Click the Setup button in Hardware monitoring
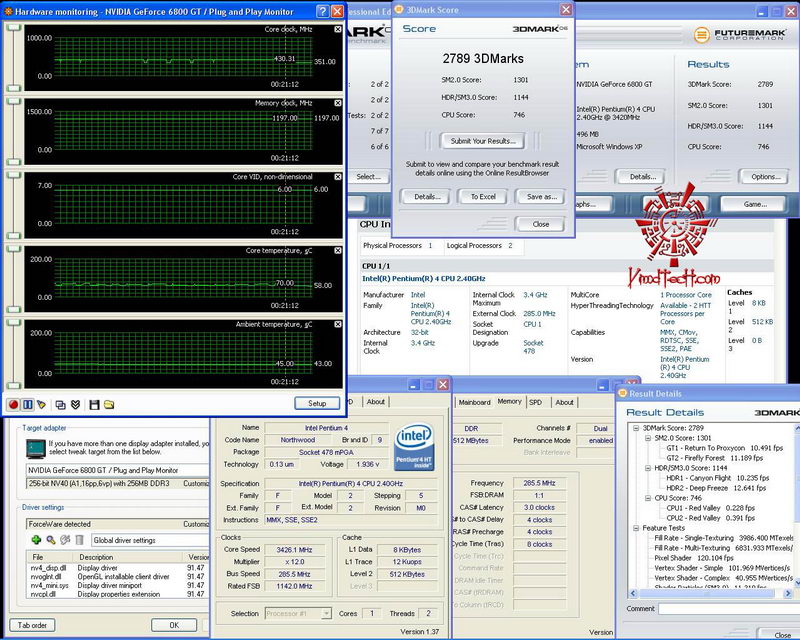This screenshot has width=800, height=640. coord(317,403)
